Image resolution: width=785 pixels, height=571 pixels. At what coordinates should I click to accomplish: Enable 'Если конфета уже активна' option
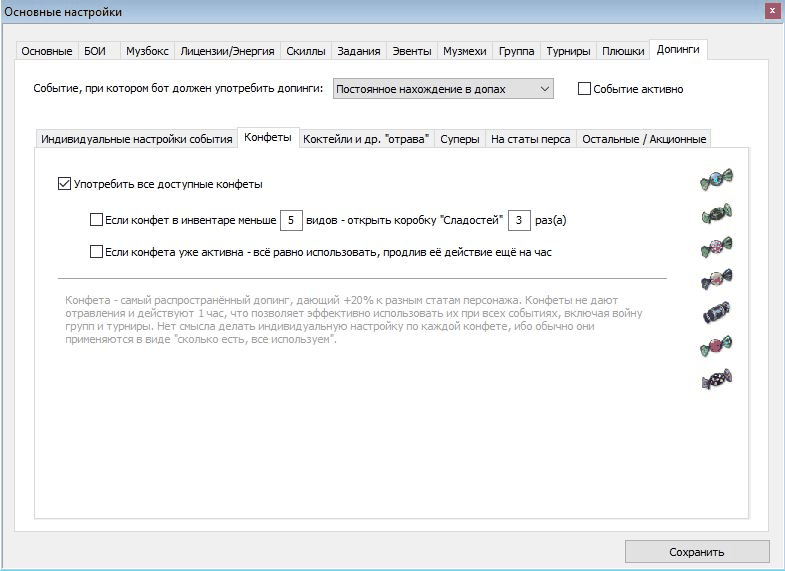pyautogui.click(x=96, y=251)
